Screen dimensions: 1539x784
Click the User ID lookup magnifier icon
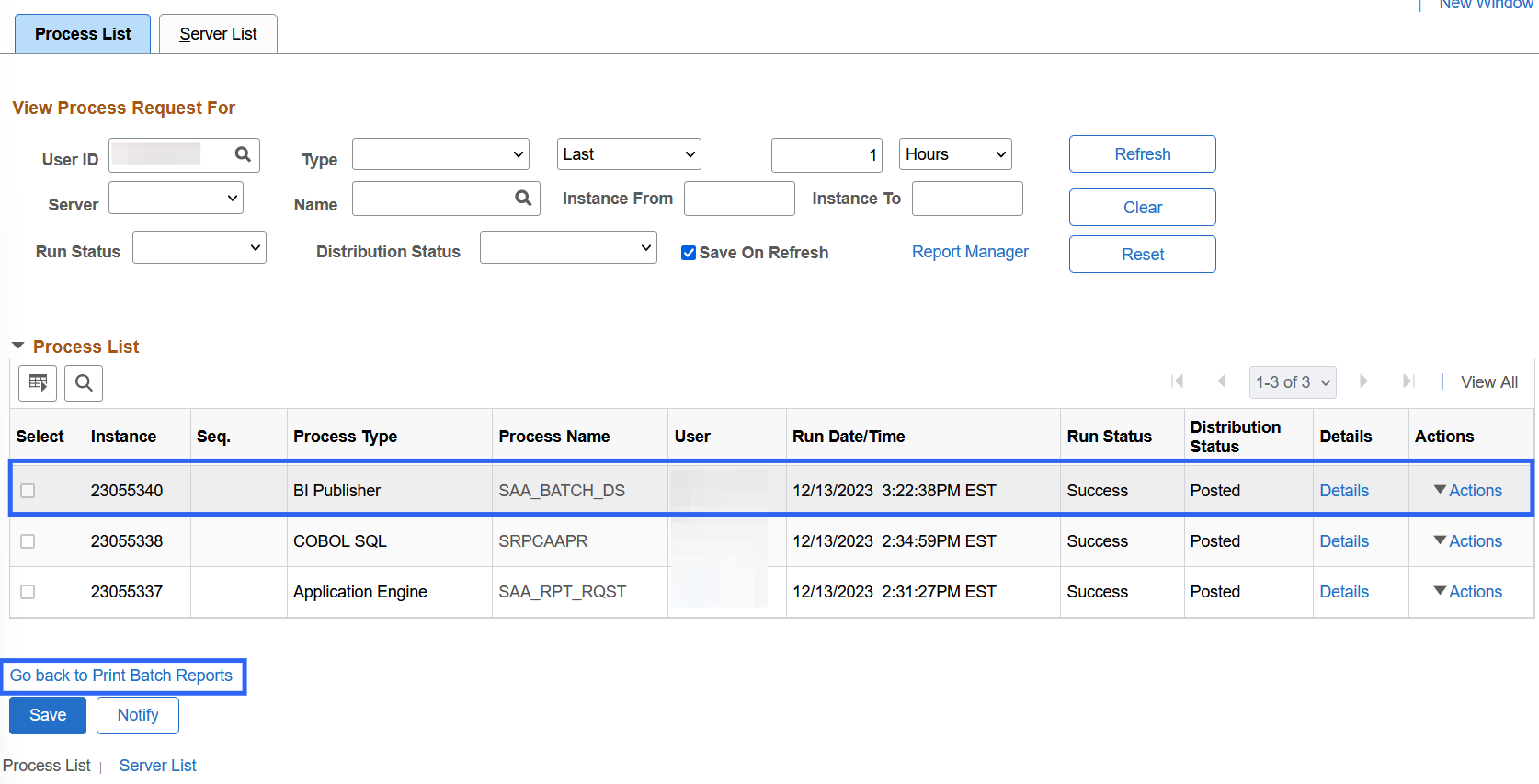pos(243,154)
